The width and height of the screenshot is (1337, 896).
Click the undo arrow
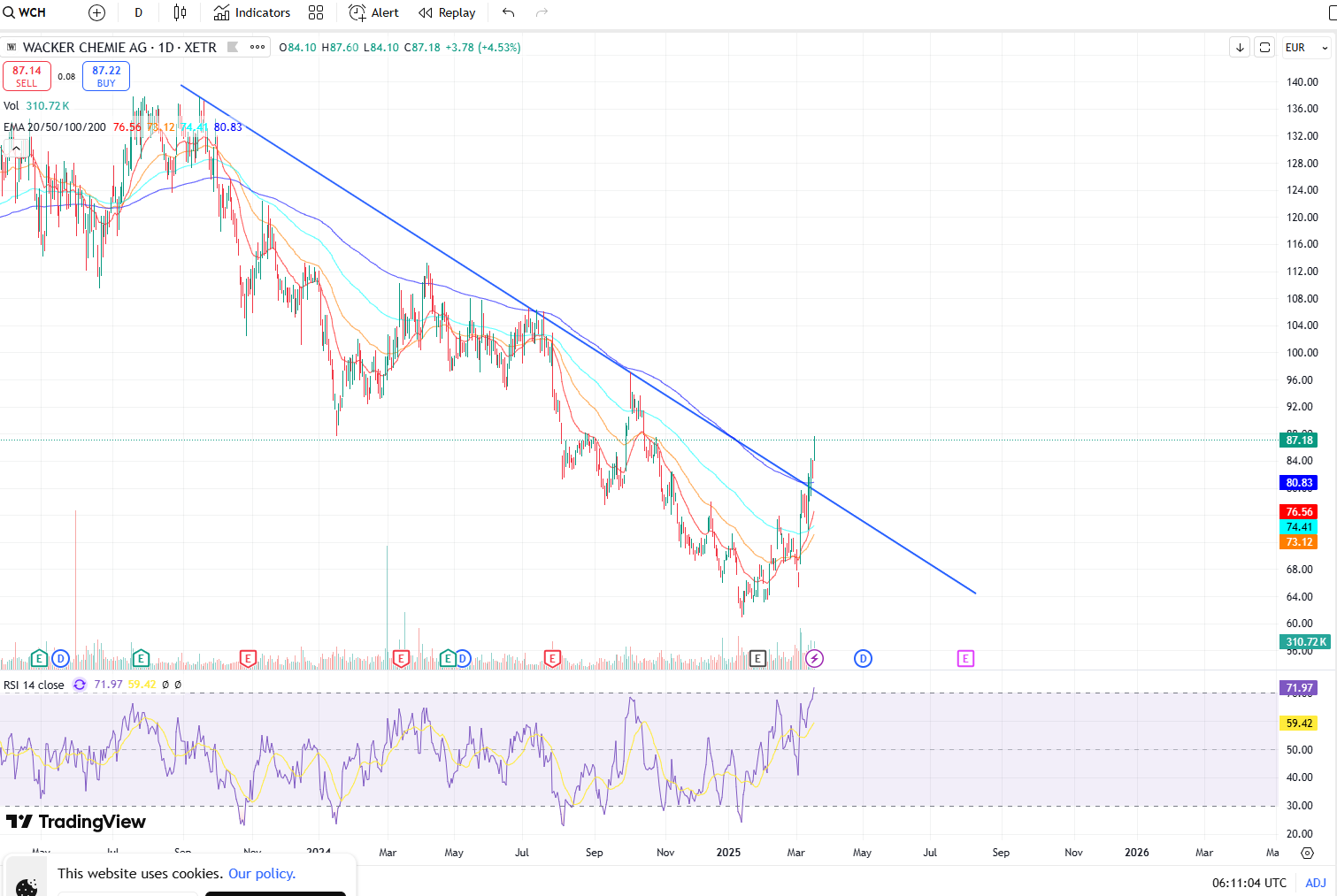point(508,12)
